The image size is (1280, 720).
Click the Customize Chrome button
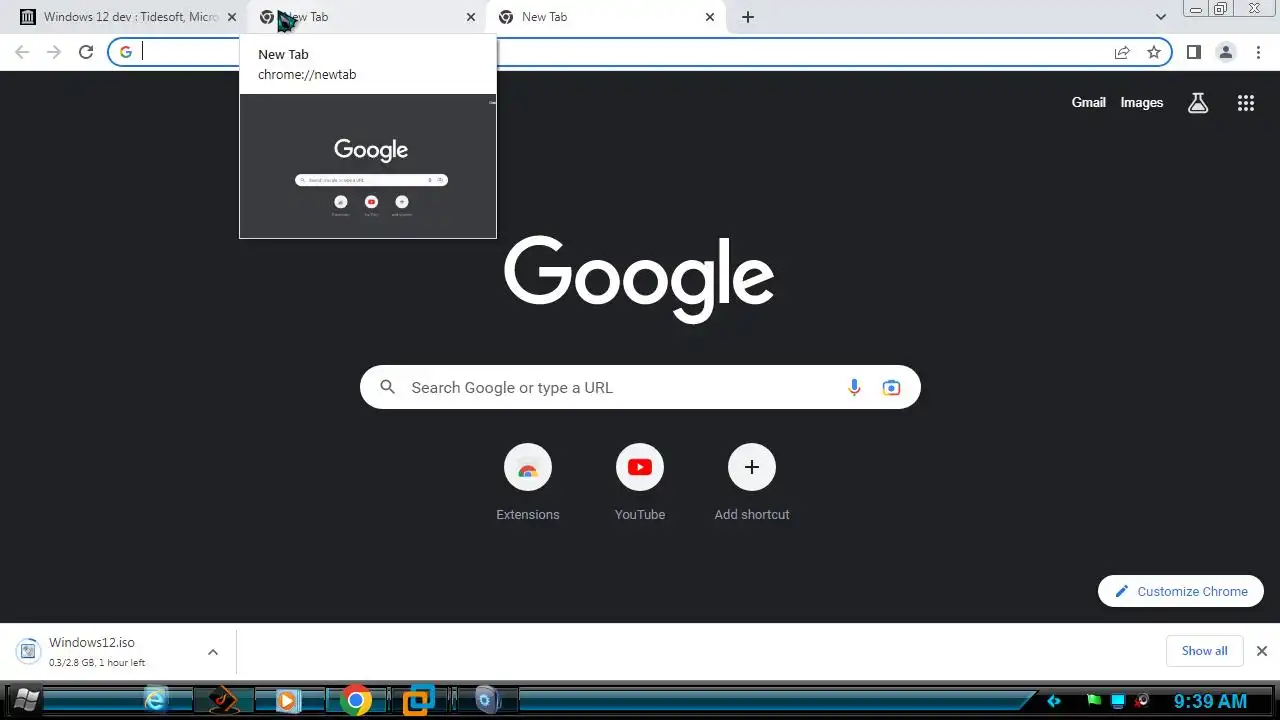pyautogui.click(x=1181, y=591)
